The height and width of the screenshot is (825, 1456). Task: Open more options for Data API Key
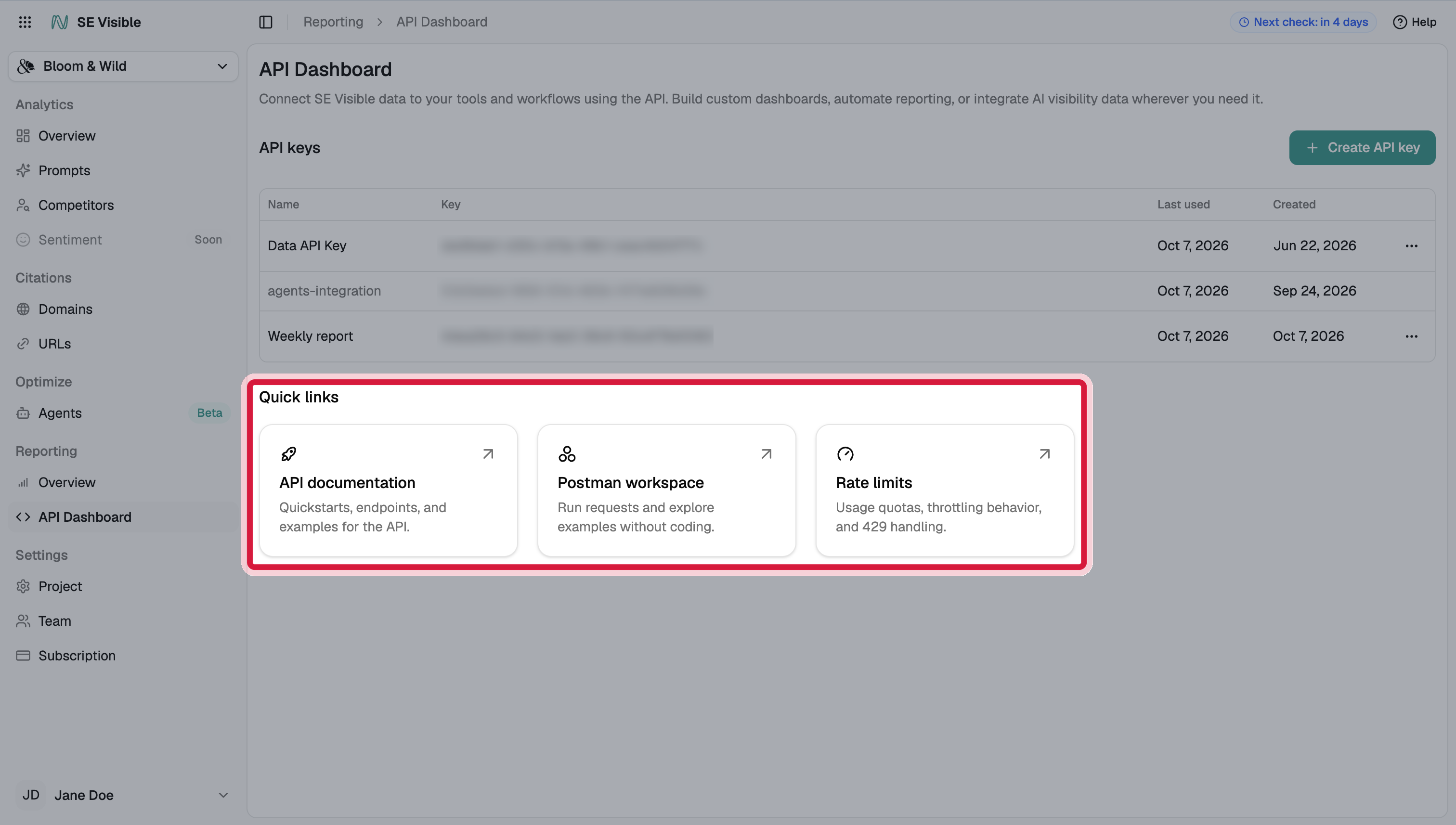pos(1411,246)
